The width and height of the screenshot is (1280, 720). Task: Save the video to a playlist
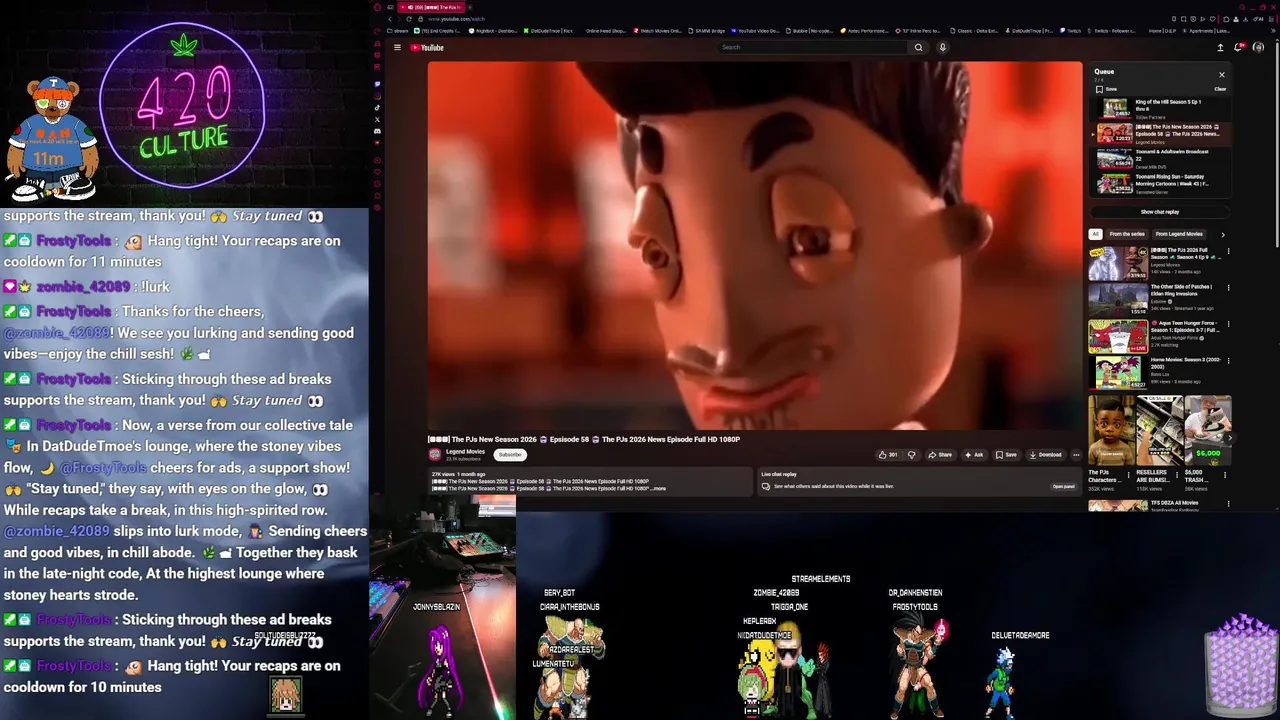[1006, 455]
